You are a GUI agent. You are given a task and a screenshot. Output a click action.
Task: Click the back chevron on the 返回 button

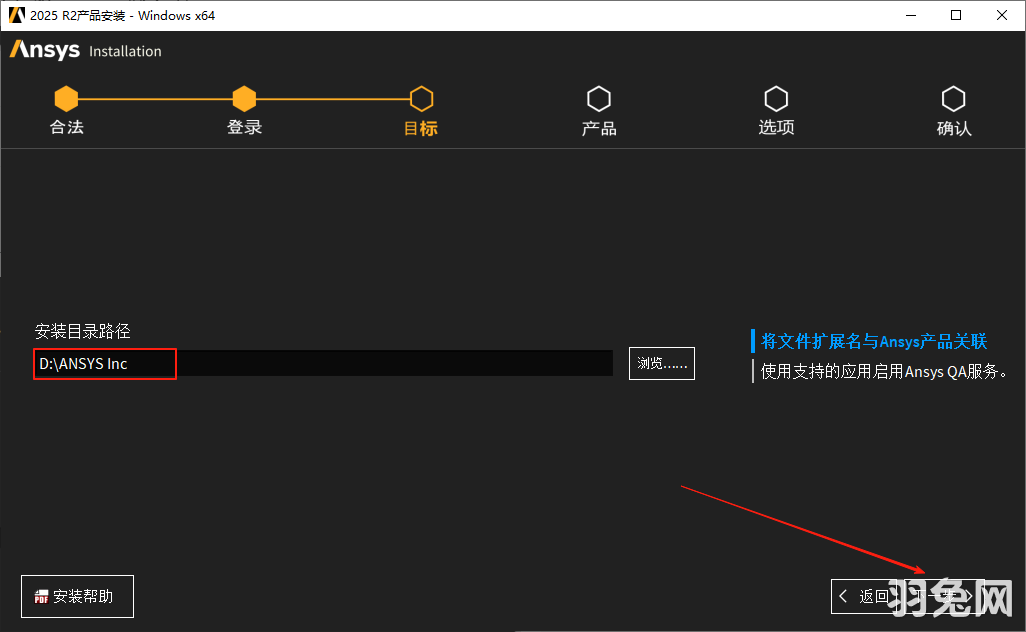(x=846, y=596)
